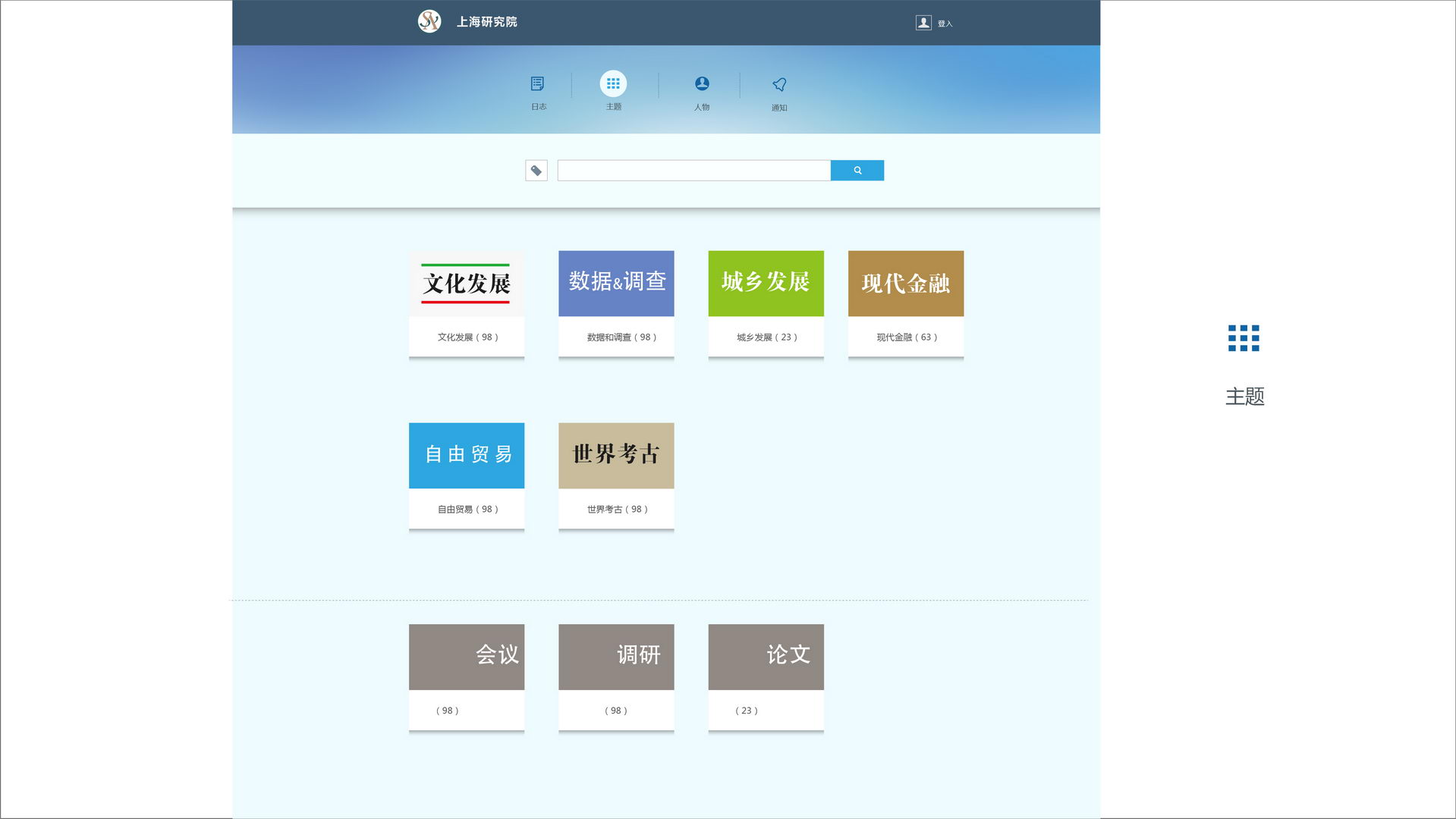Click the blue search magnifier button
Image resolution: width=1456 pixels, height=819 pixels.
857,171
